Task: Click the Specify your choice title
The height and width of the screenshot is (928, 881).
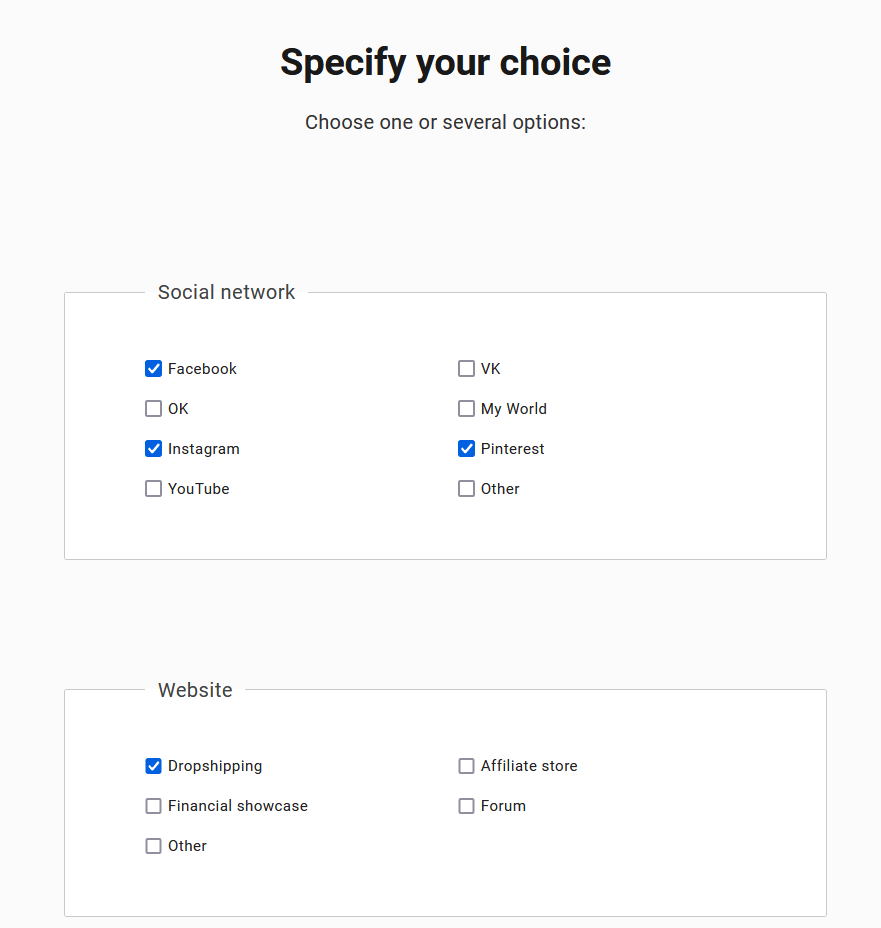Action: pos(445,62)
